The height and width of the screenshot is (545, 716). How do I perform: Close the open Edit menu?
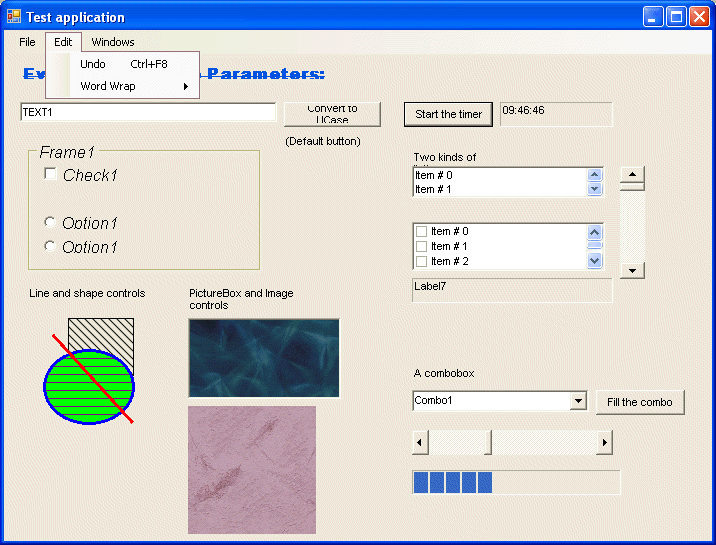point(63,42)
